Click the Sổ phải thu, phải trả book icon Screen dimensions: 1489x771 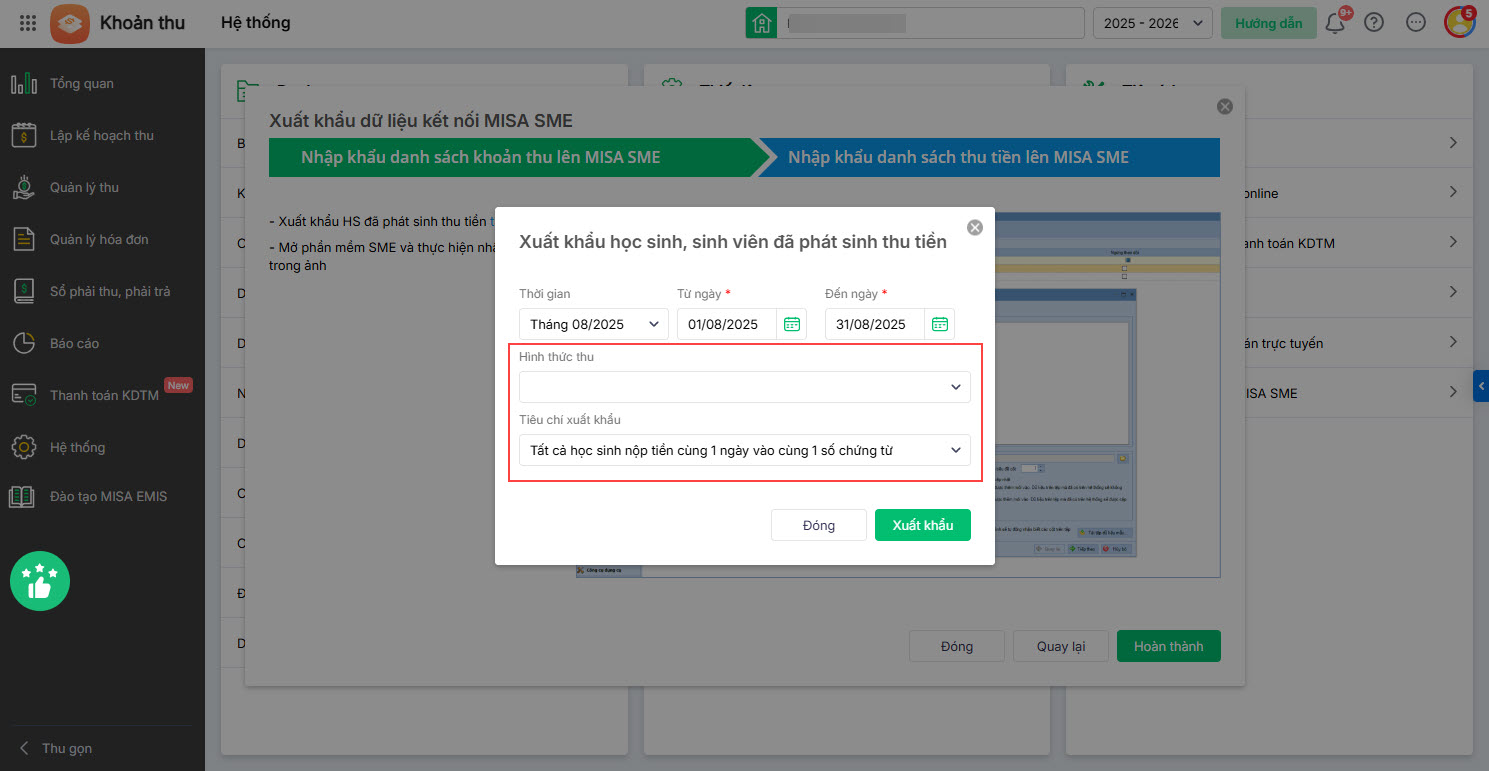point(24,291)
